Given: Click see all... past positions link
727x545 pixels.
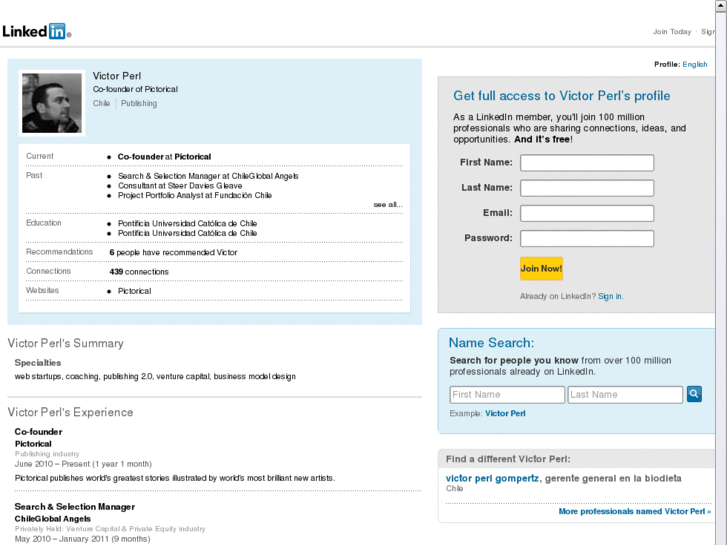Looking at the screenshot, I should pos(388,205).
